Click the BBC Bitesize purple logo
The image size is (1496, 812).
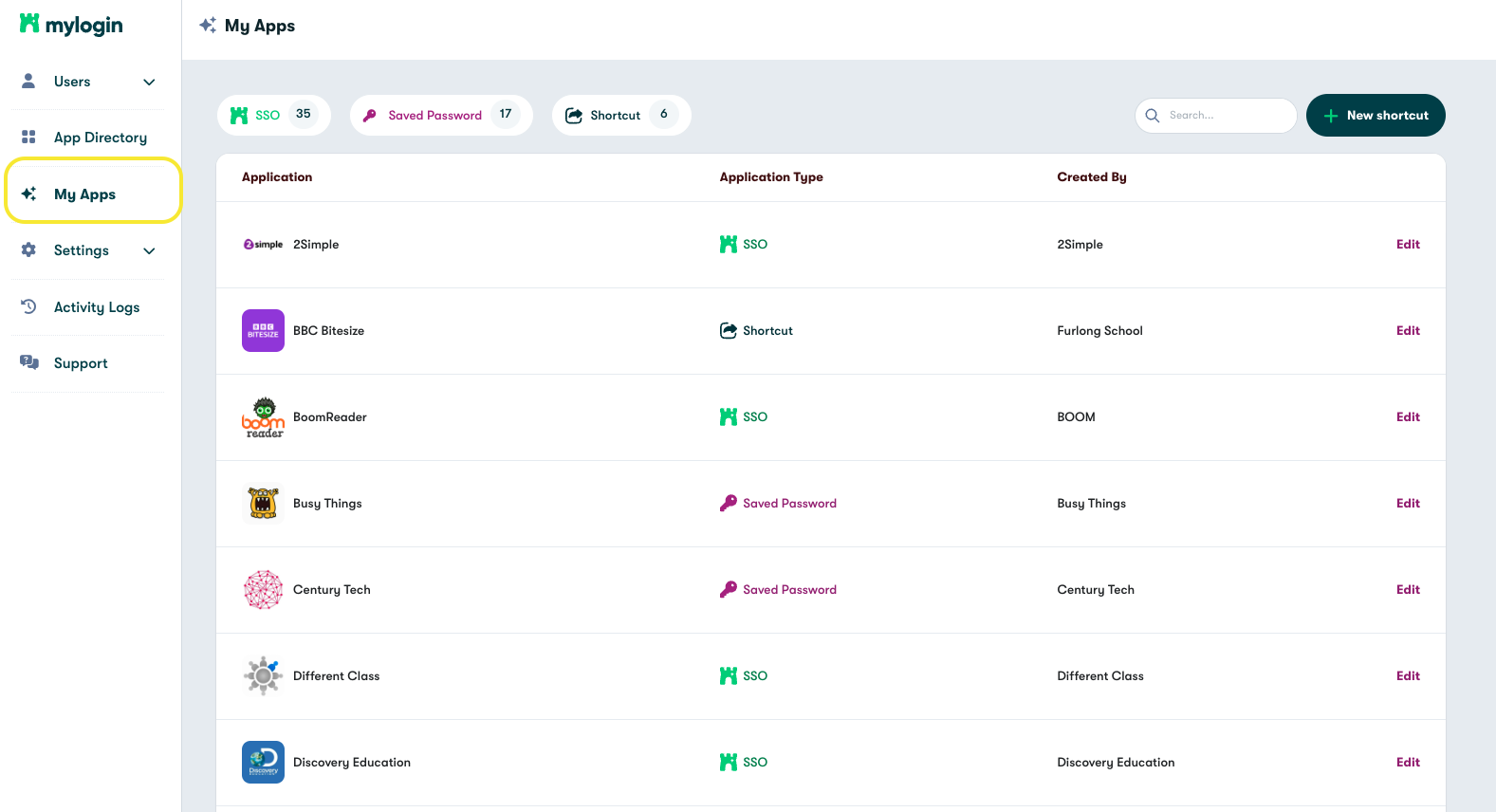(263, 330)
